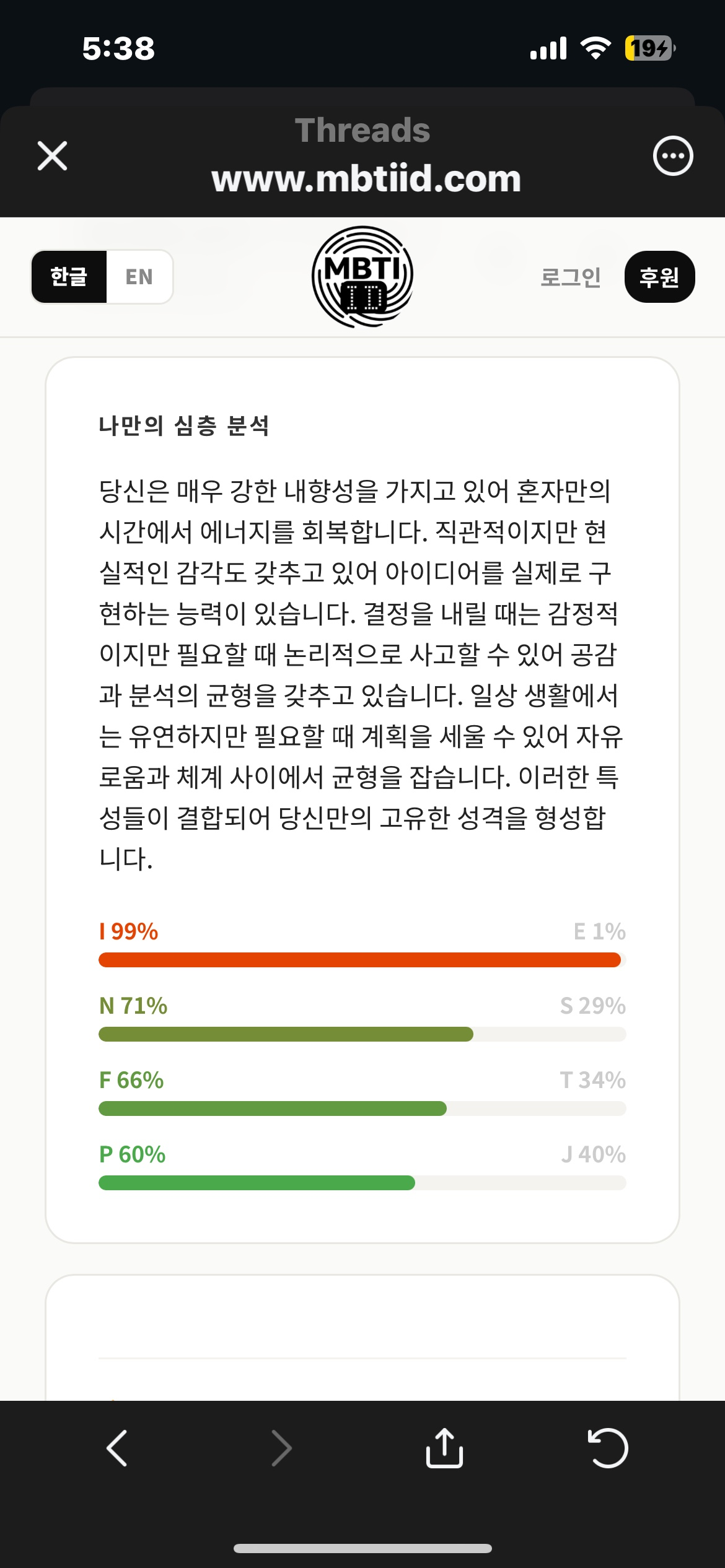The height and width of the screenshot is (1568, 725).
Task: Go forward to the next page
Action: pos(281,1448)
